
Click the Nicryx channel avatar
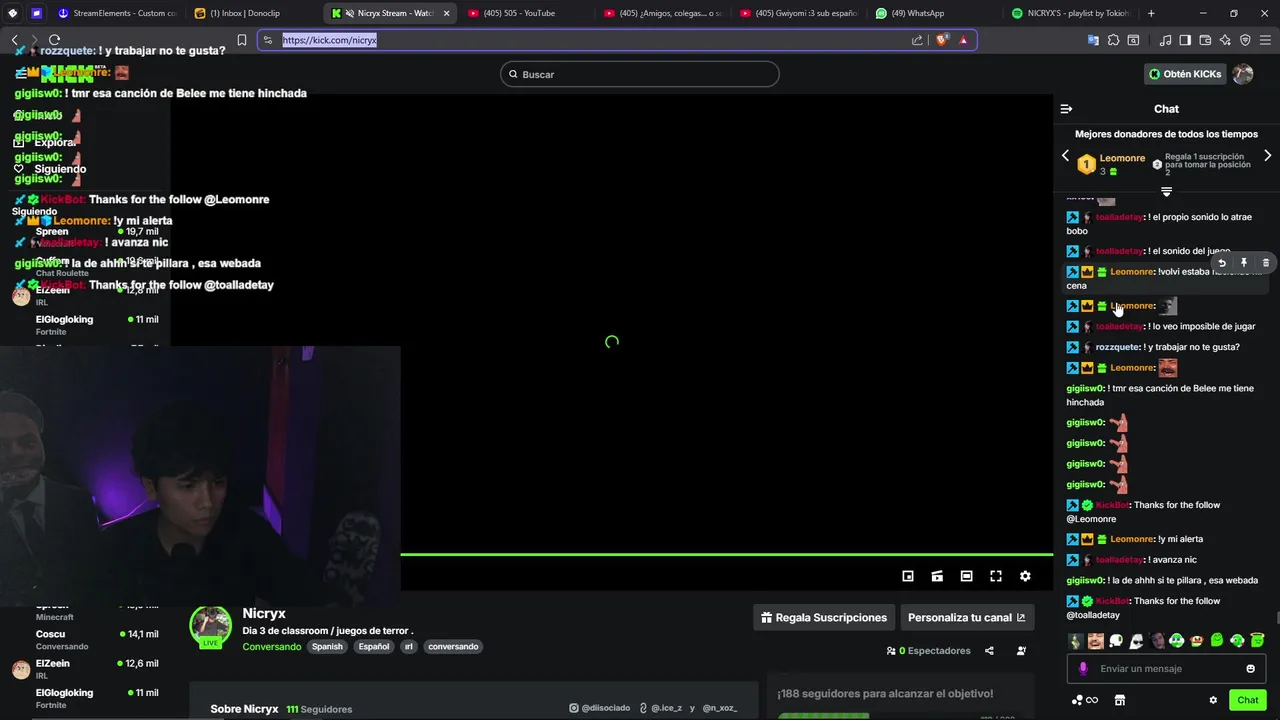pyautogui.click(x=210, y=627)
